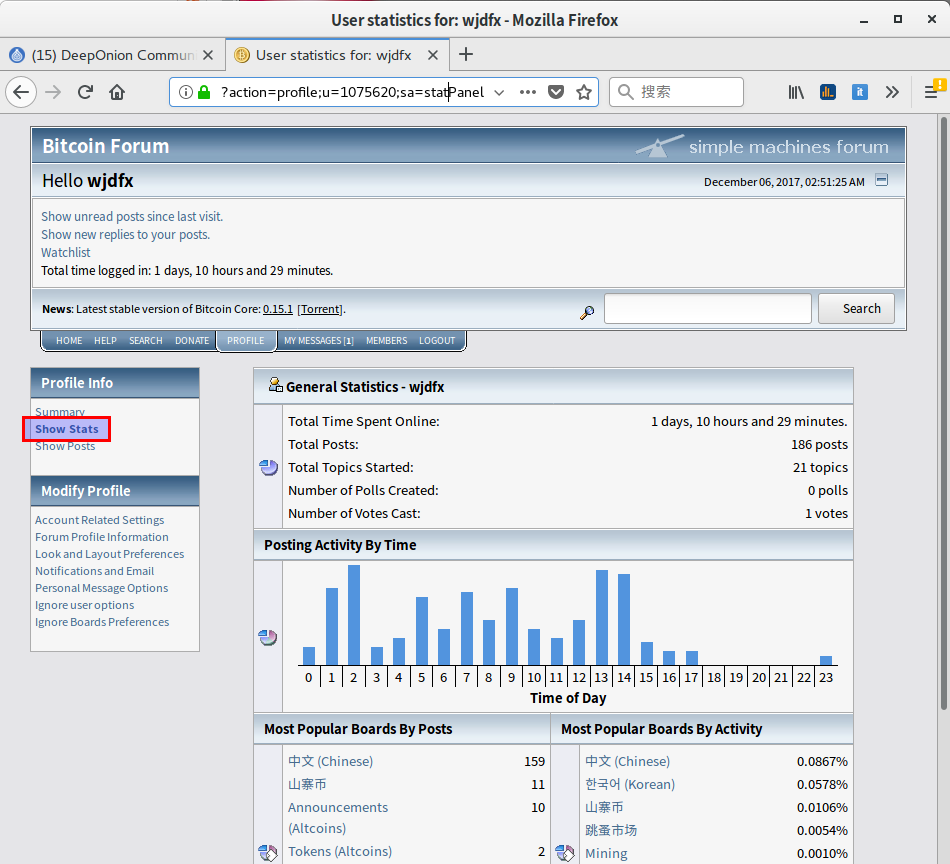Go to forum HOME menu

tap(69, 341)
